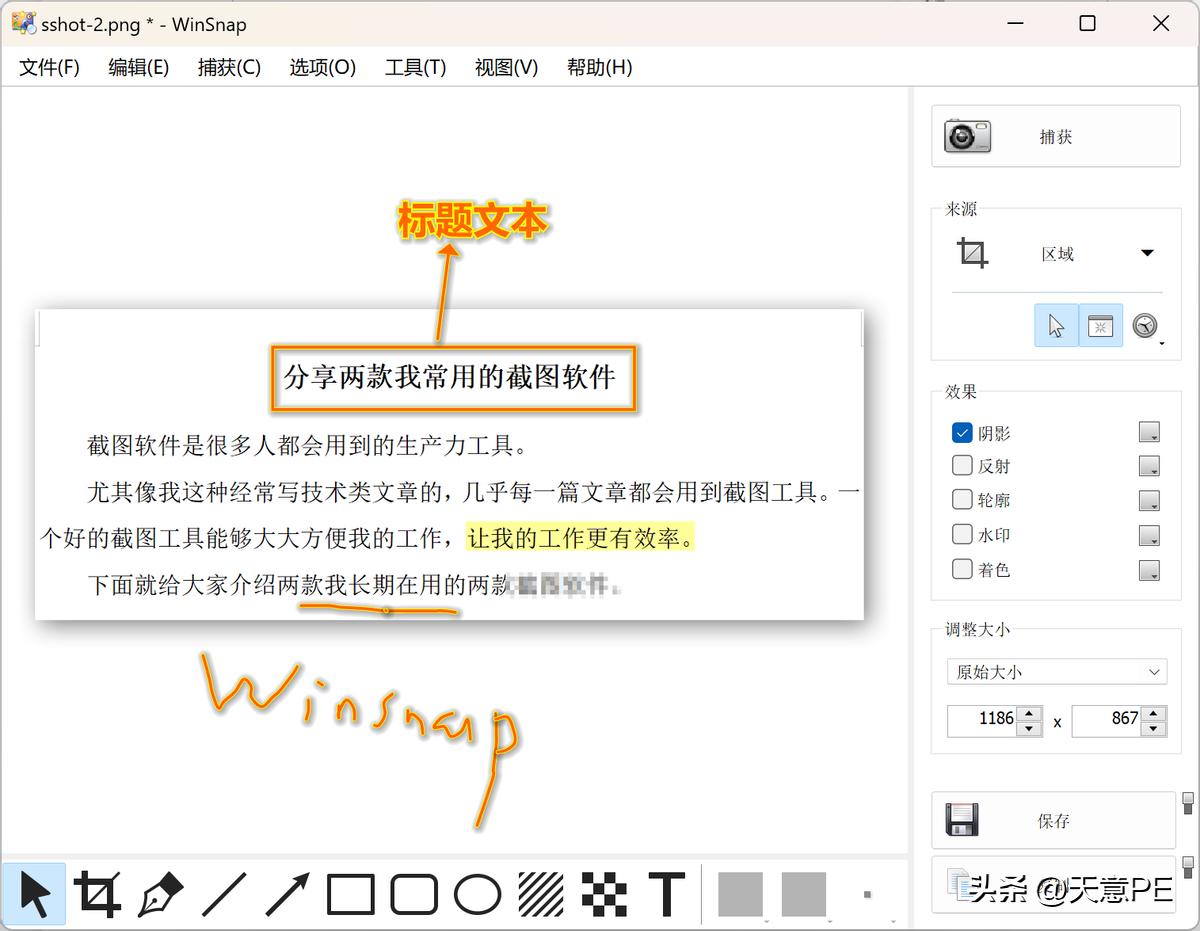Open the 区域 capture source dropdown
This screenshot has height=931, width=1200.
point(1146,253)
